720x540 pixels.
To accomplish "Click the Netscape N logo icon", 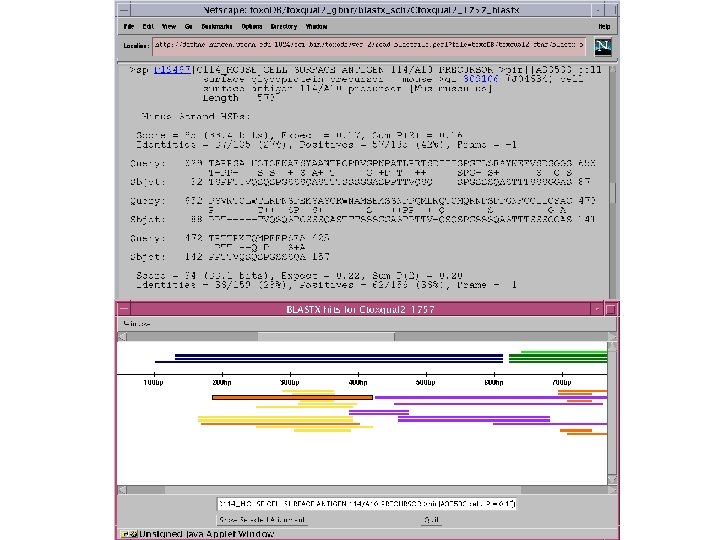I will tap(602, 46).
